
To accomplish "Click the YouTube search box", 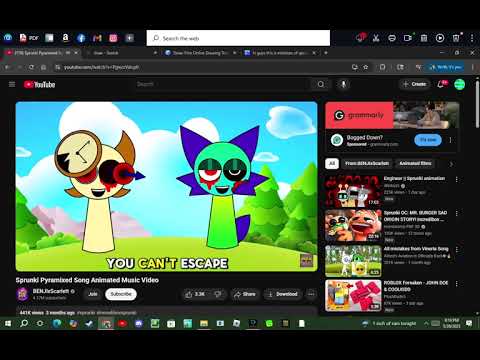I will (223, 84).
